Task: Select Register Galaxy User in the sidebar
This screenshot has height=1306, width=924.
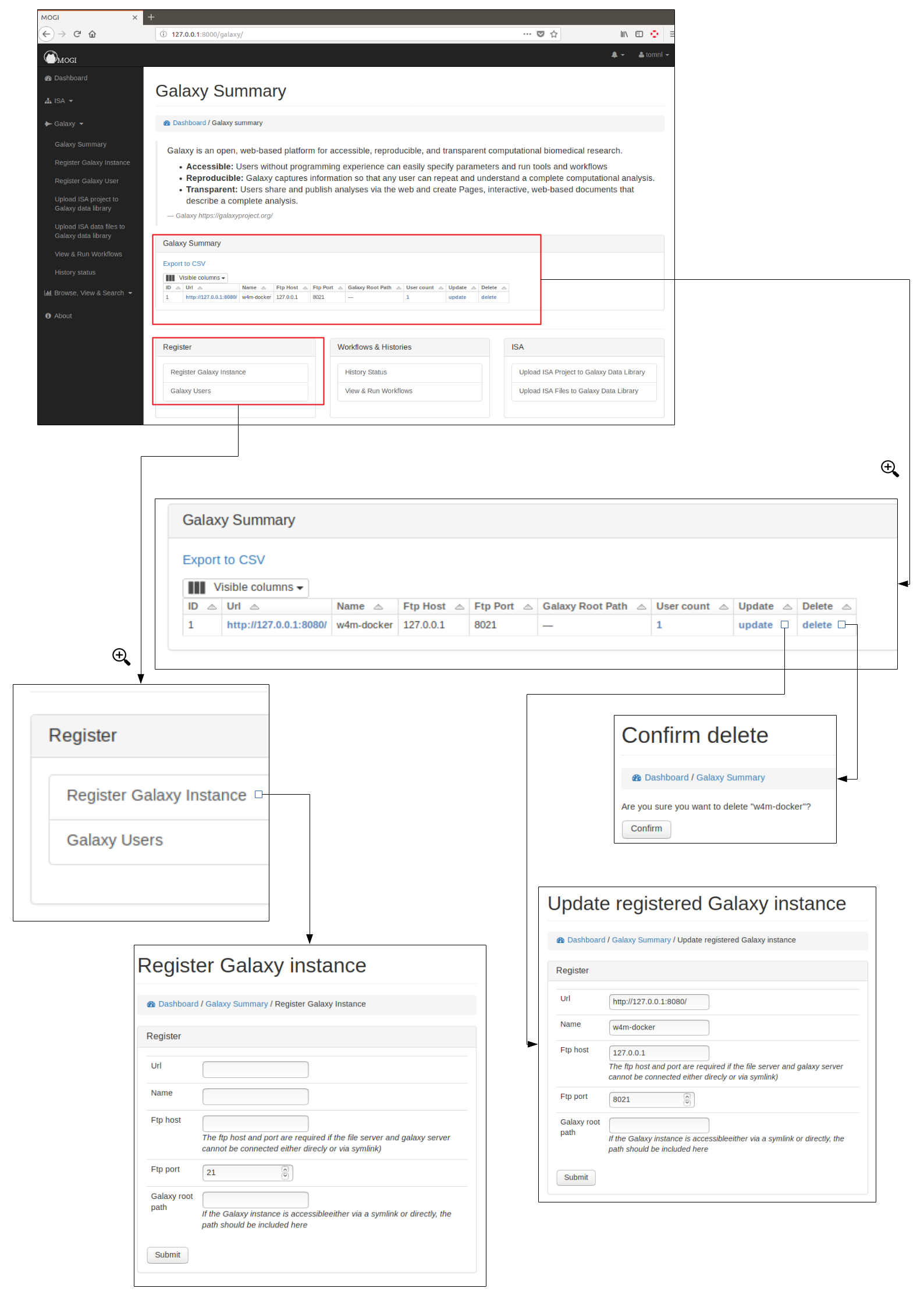Action: [87, 181]
